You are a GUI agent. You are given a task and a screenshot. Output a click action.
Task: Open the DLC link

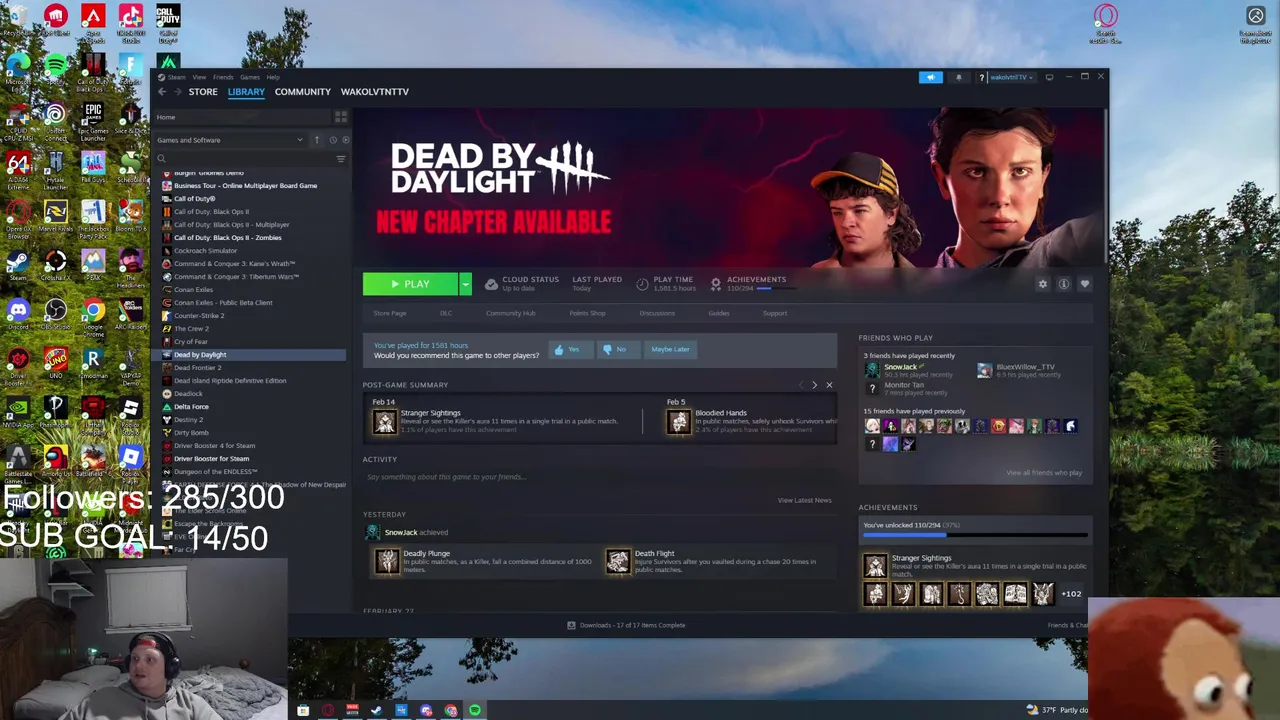446,313
